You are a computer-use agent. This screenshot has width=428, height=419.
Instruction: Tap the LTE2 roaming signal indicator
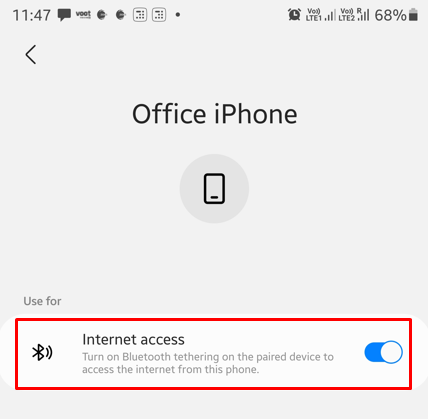point(354,15)
